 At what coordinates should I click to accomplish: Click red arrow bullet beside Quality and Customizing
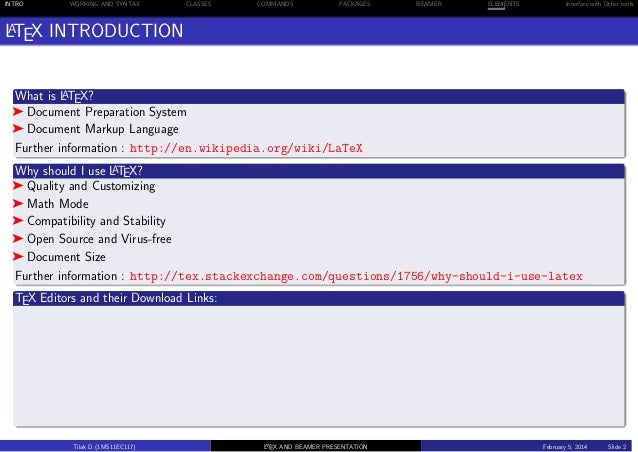click(18, 186)
